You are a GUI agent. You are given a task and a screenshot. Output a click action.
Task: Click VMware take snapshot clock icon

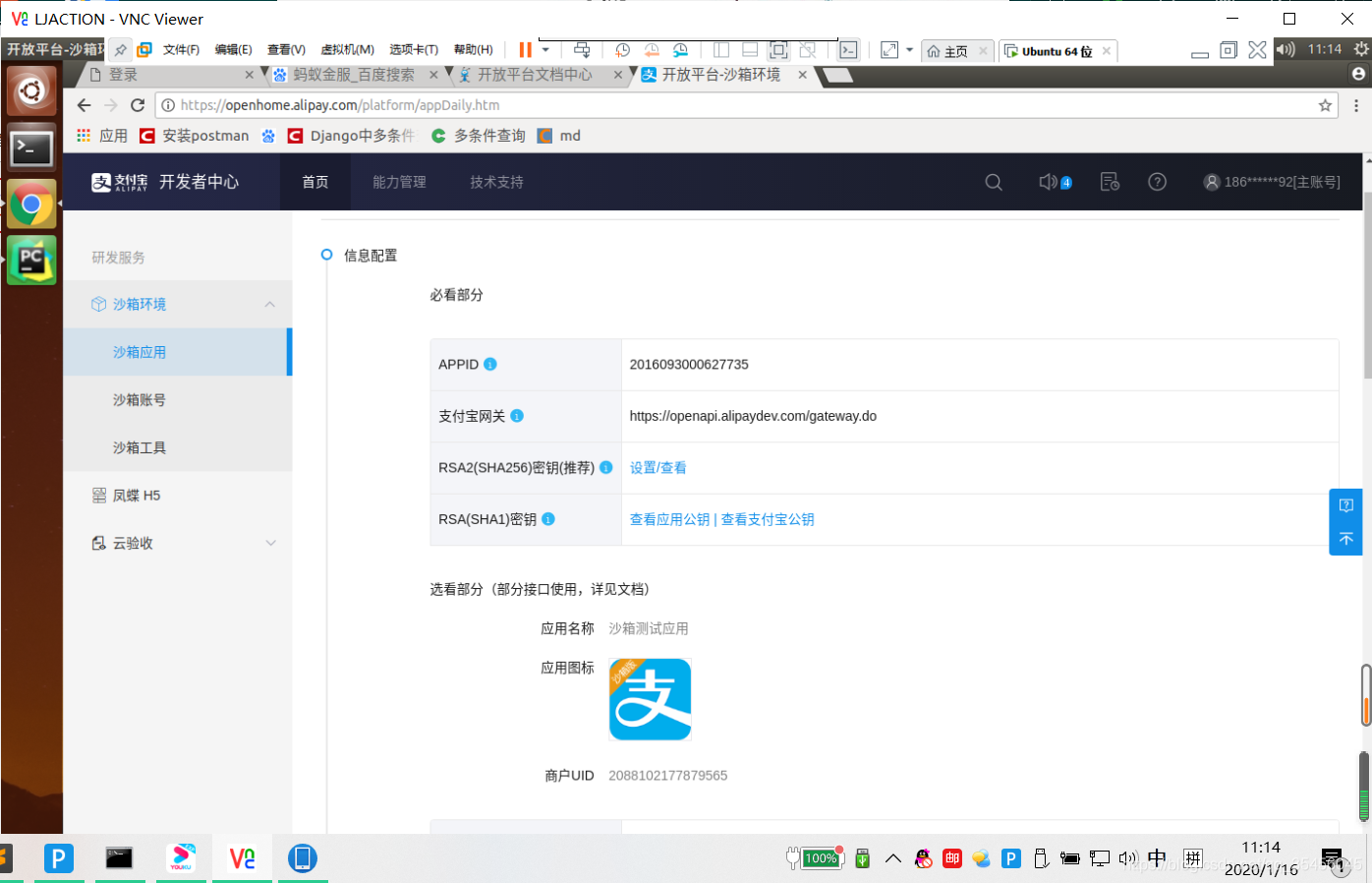(x=622, y=50)
